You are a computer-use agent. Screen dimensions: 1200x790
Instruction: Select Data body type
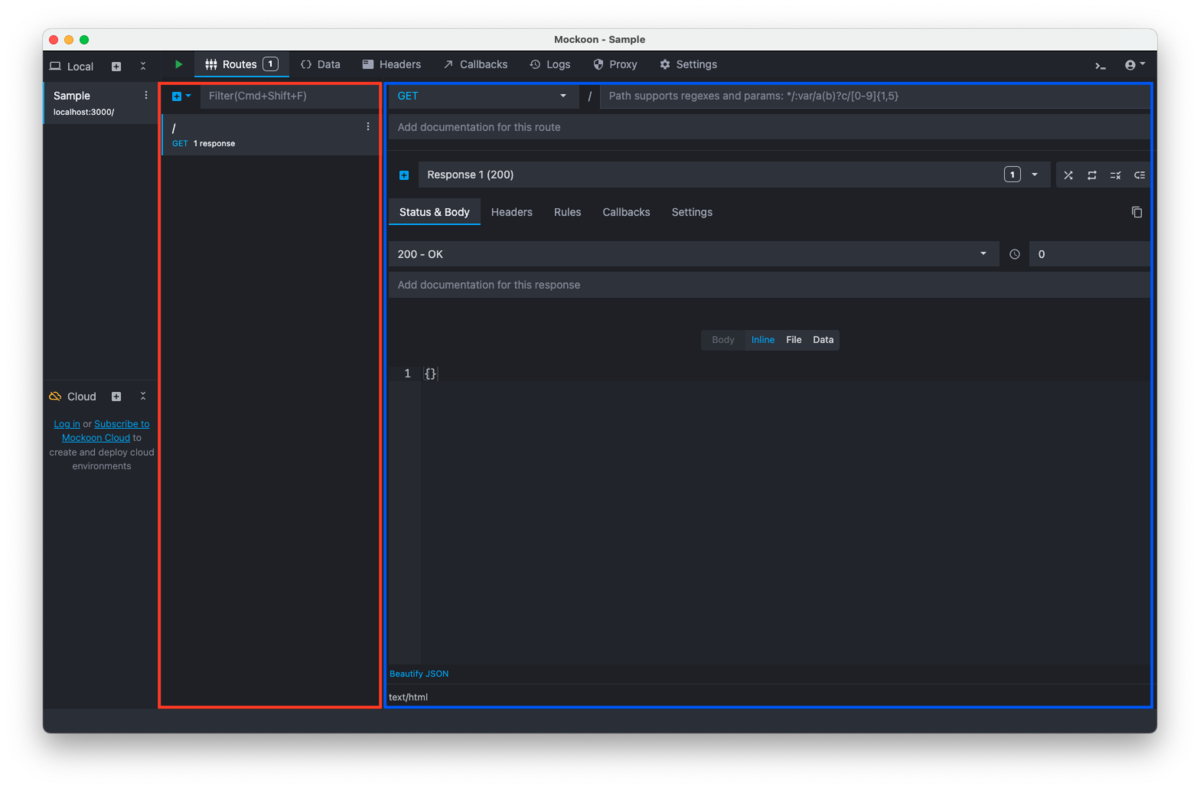(x=823, y=340)
